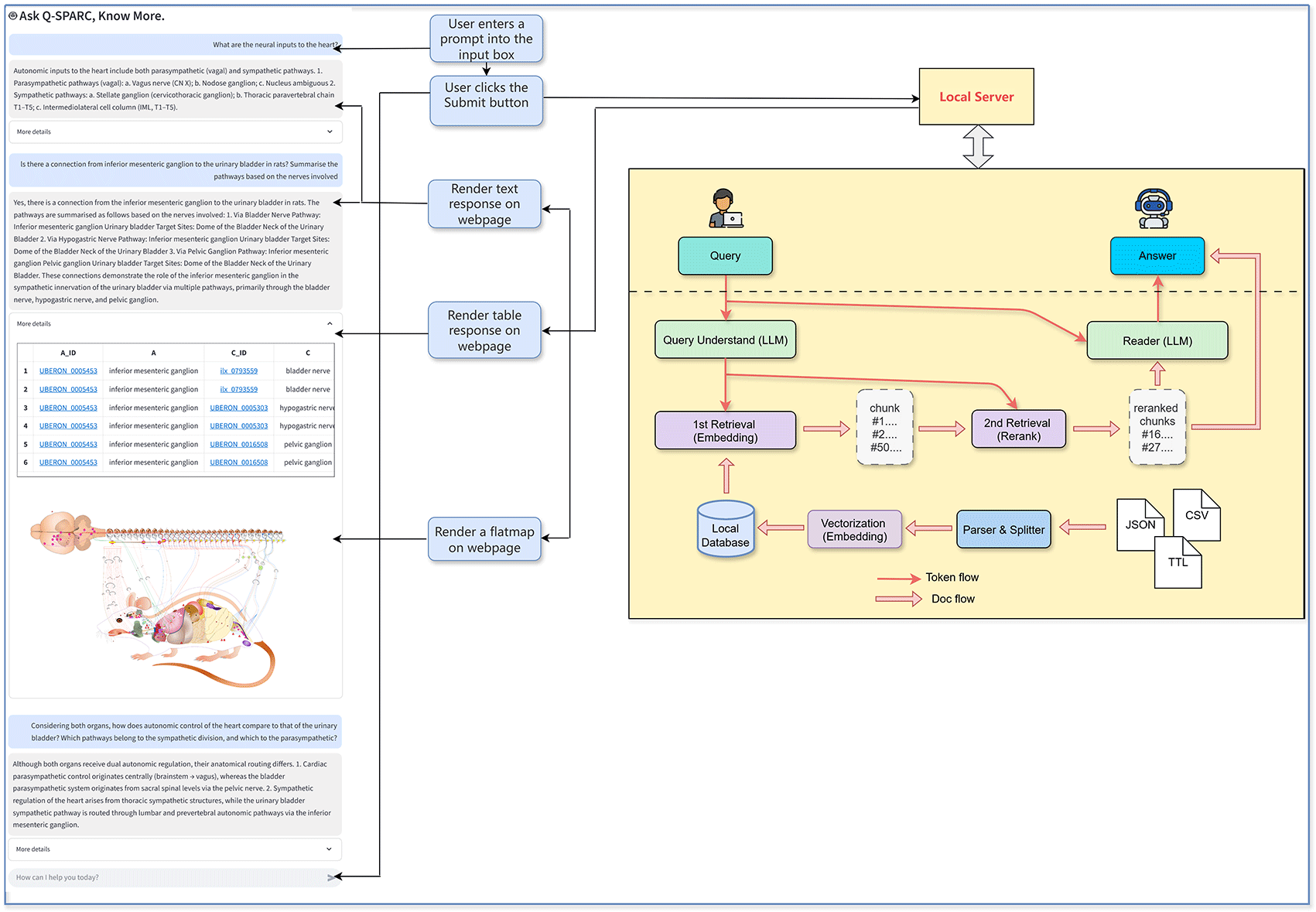Click the reranked chunks box
The image size is (1316, 912).
(x=1157, y=427)
